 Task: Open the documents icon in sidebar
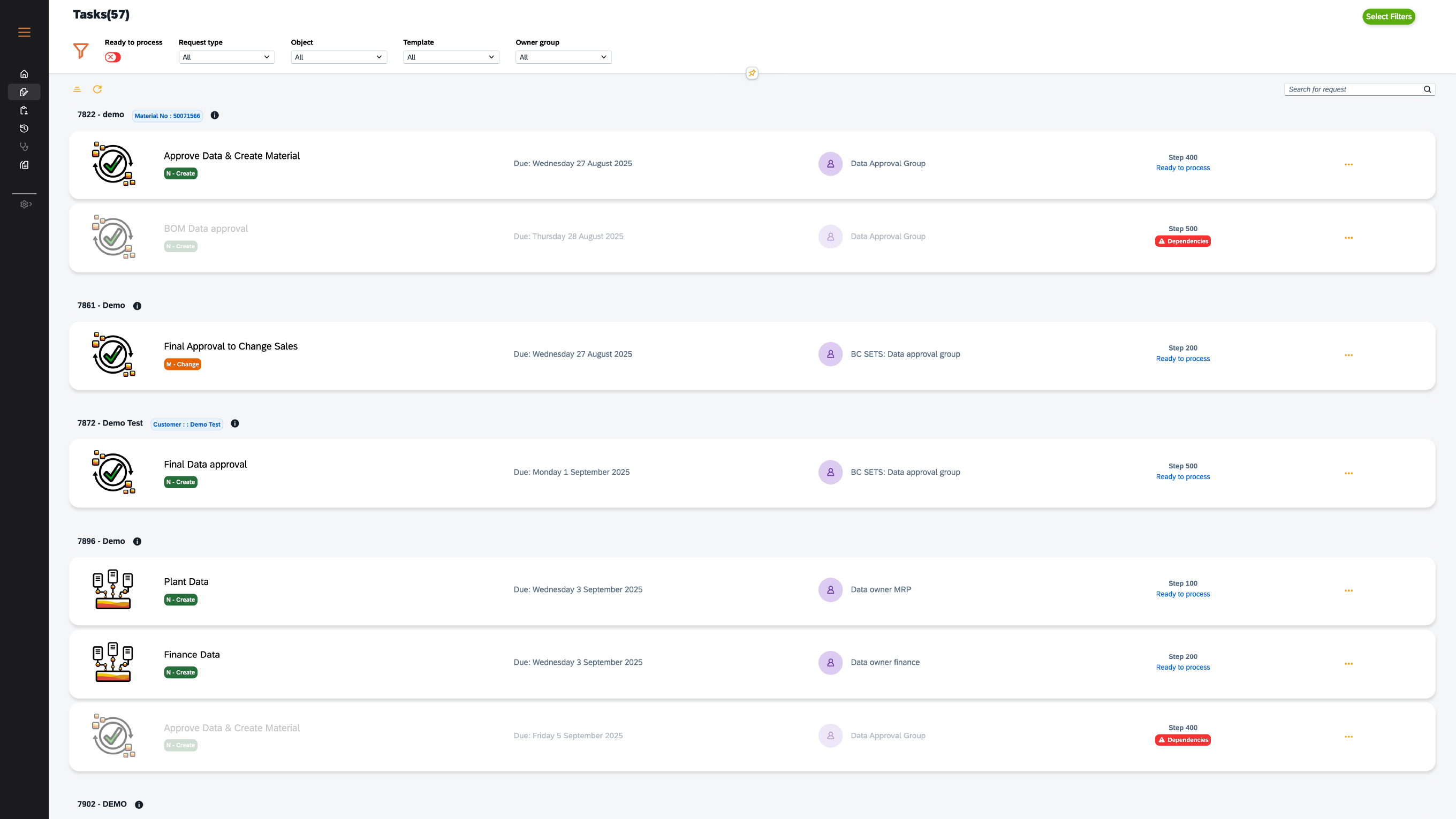24,165
